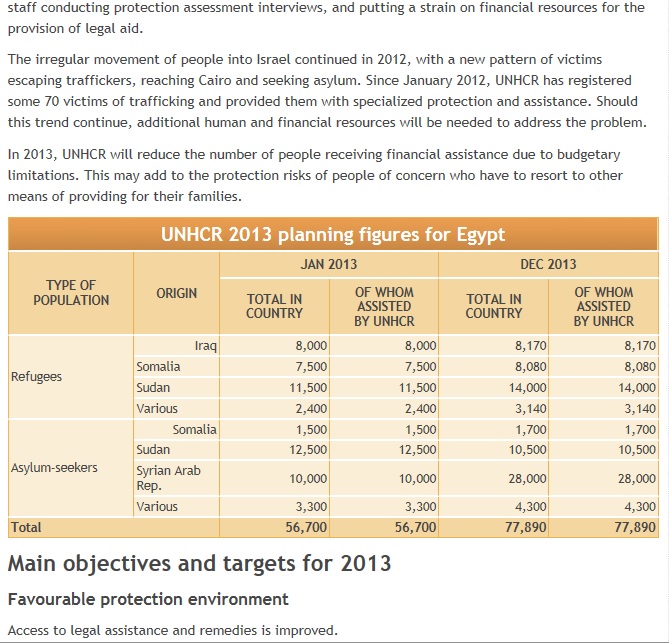
Task: Click the 'Favourable protection environment' subheading
Action: (x=148, y=599)
